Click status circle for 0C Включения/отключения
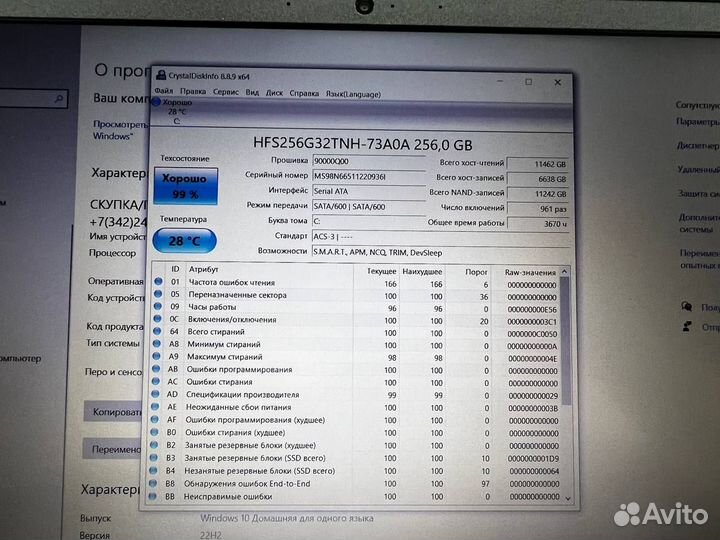This screenshot has width=720, height=540. pyautogui.click(x=158, y=318)
